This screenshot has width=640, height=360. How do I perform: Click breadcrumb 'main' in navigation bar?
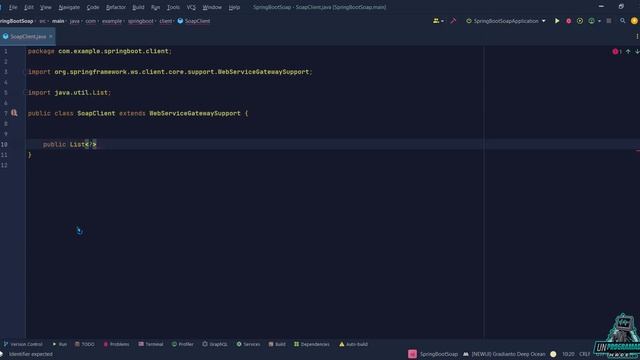58,21
